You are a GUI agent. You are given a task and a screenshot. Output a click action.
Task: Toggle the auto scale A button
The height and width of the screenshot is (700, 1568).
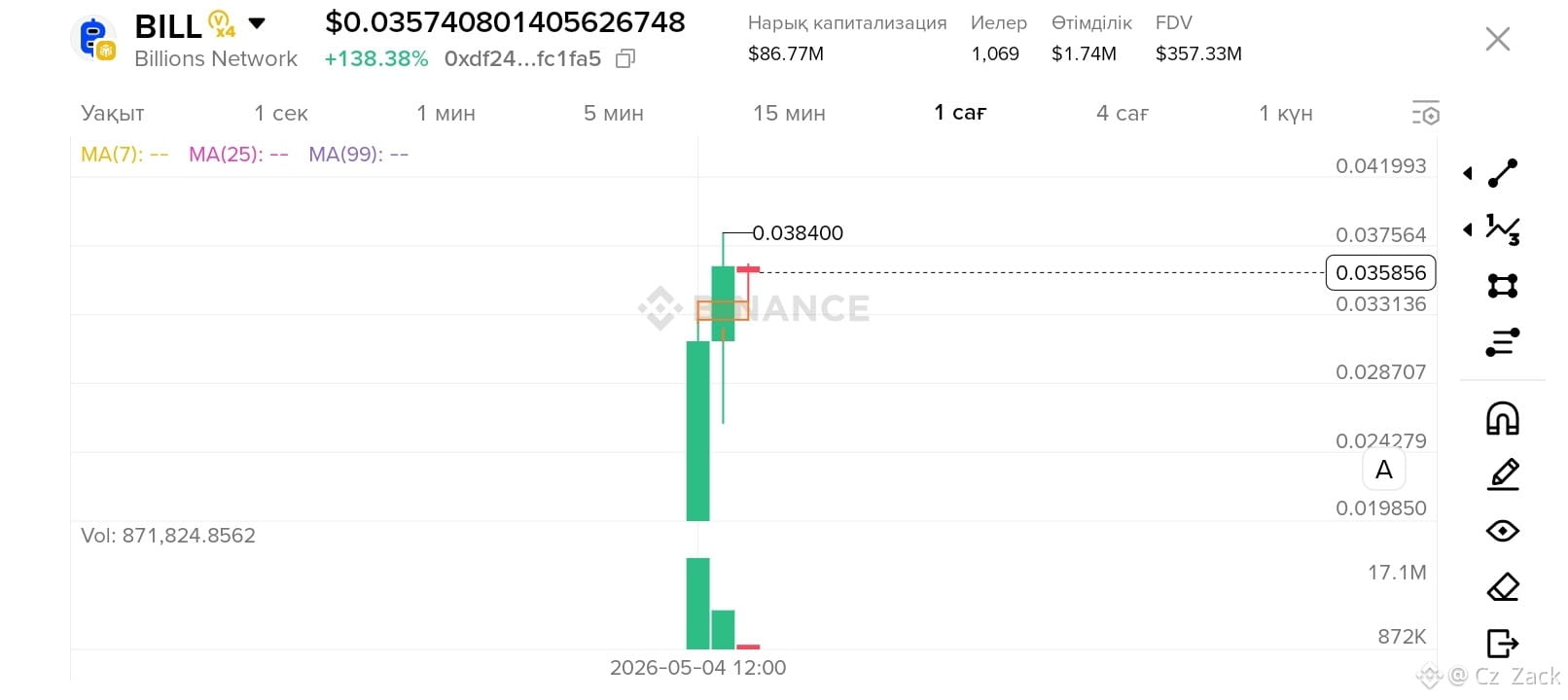click(1383, 471)
